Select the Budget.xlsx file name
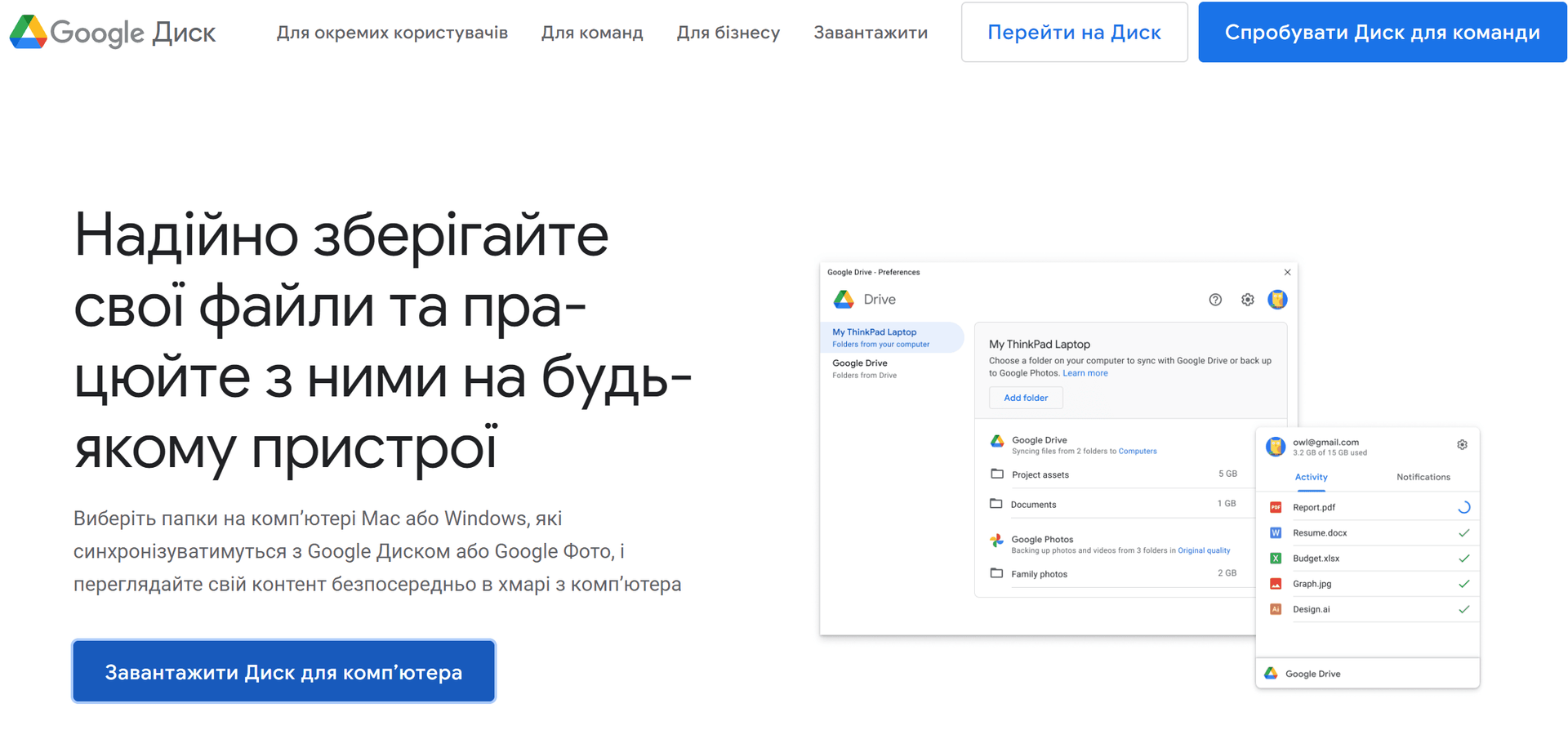Image resolution: width=1568 pixels, height=748 pixels. [x=1316, y=559]
